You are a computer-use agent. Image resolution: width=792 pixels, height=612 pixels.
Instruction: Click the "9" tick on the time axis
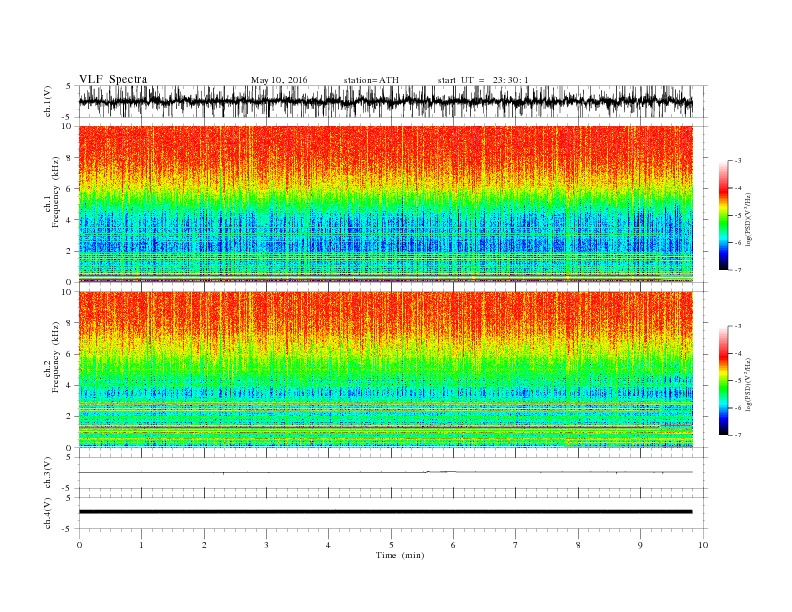tap(640, 545)
